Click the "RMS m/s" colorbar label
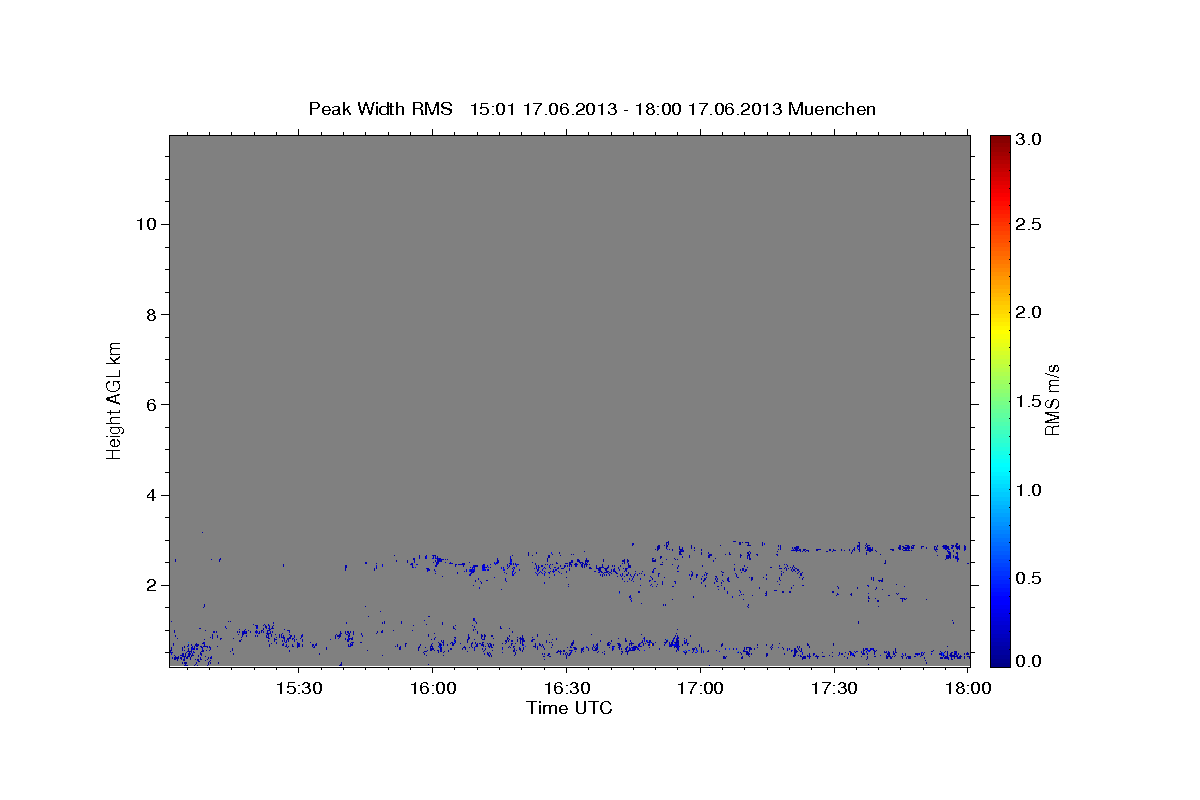The image size is (1200, 800). click(1052, 400)
